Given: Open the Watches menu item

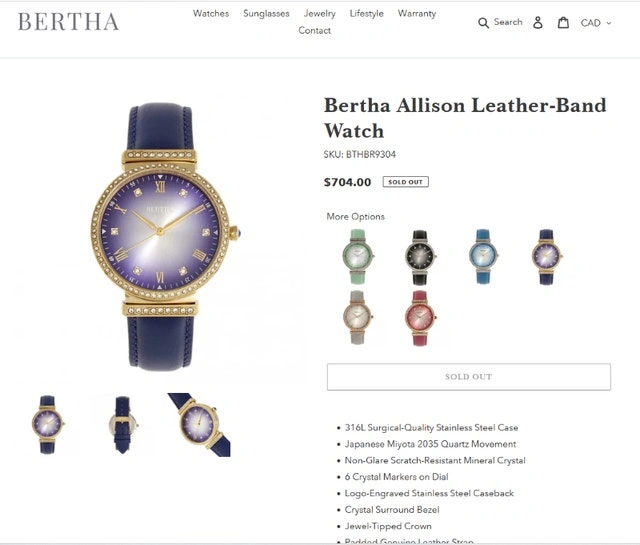Looking at the screenshot, I should coord(211,13).
